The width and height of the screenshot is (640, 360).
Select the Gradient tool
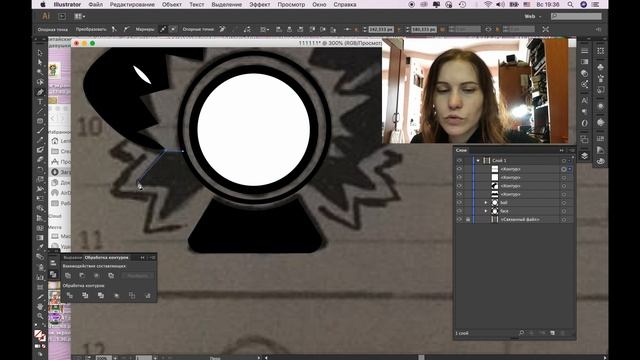pos(40,238)
